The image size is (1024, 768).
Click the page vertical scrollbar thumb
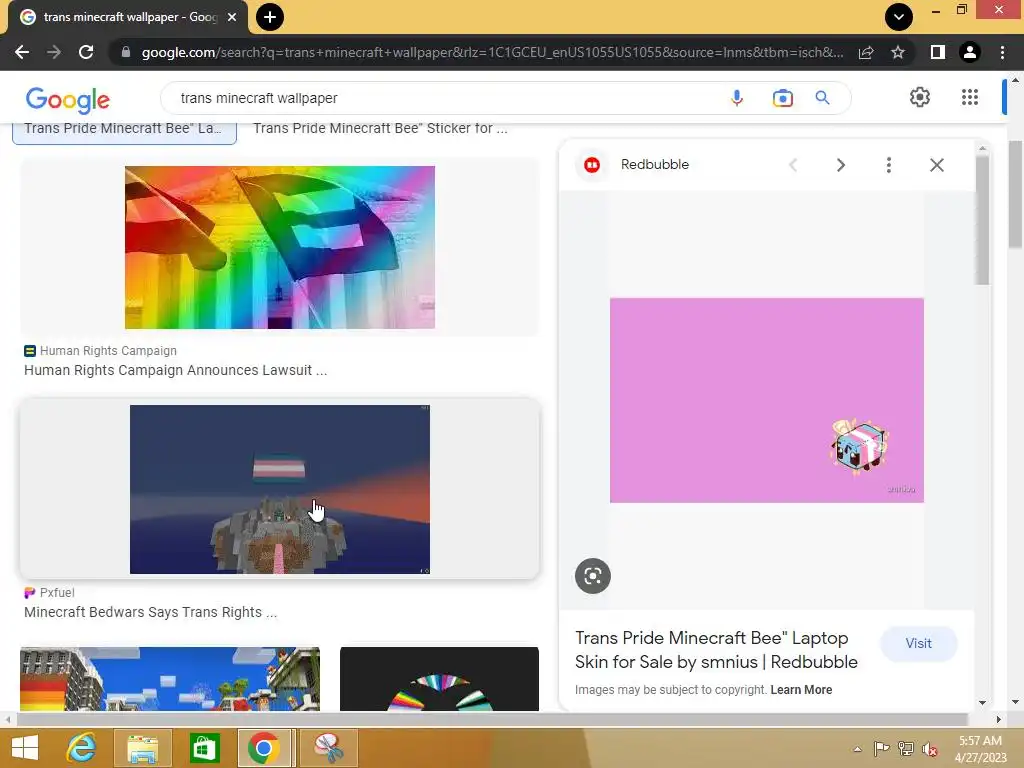1015,195
